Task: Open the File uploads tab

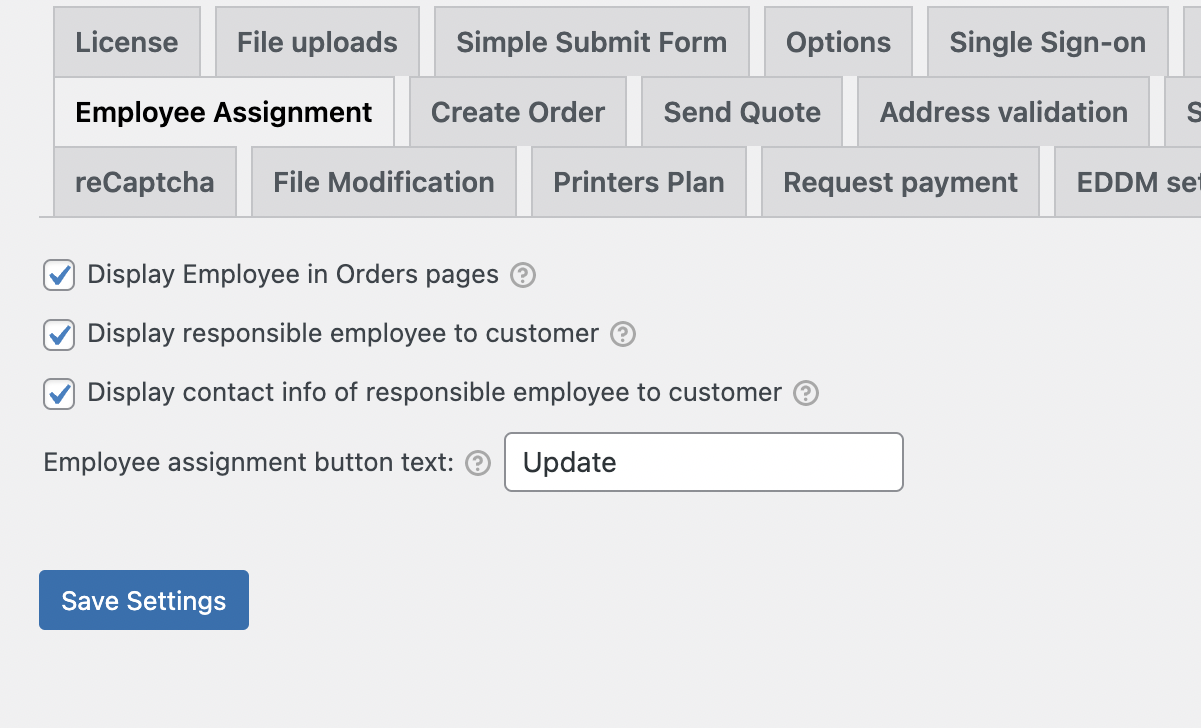Action: (316, 42)
